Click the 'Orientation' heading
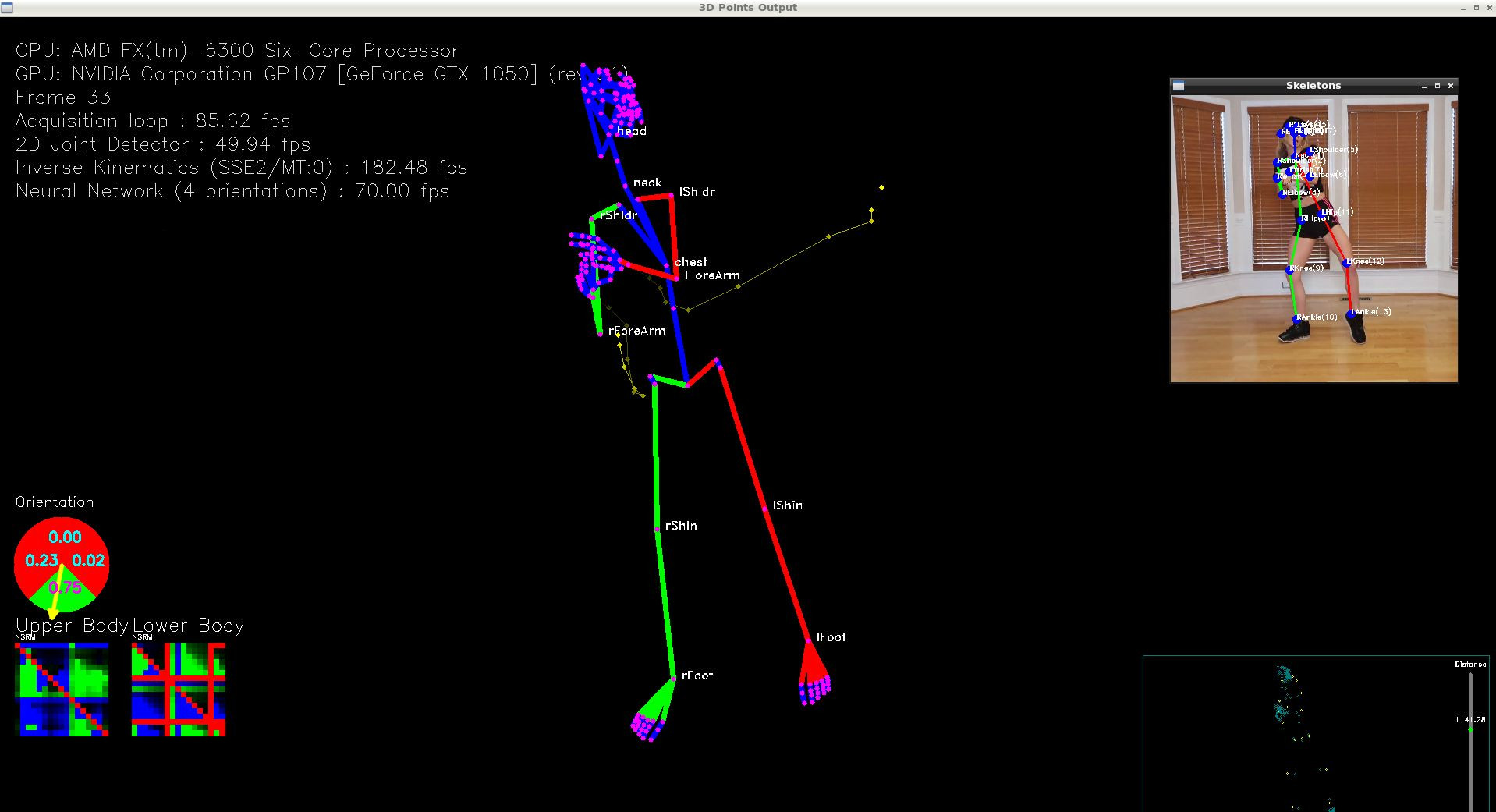The image size is (1496, 812). coord(55,502)
